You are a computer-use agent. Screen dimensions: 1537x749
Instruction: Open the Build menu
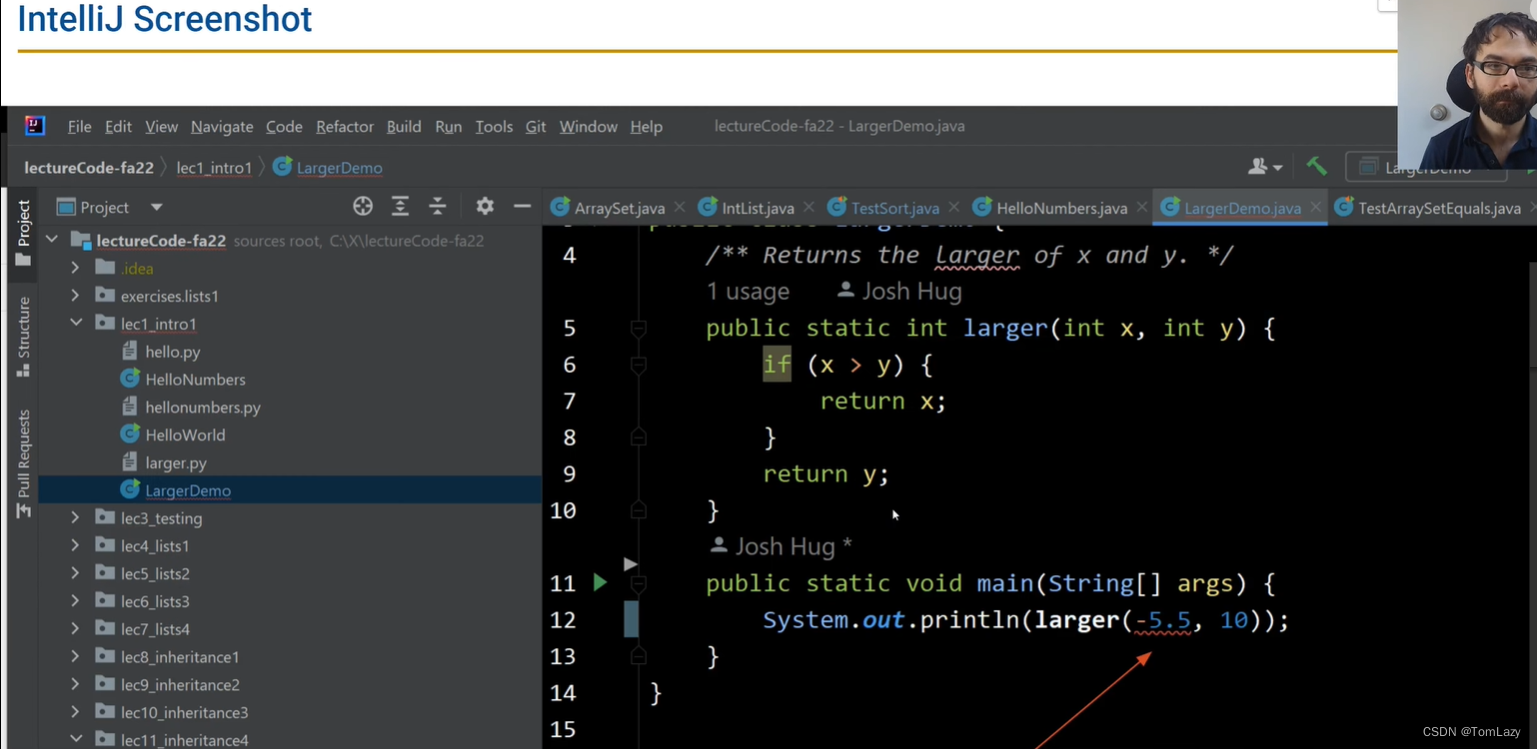(404, 127)
